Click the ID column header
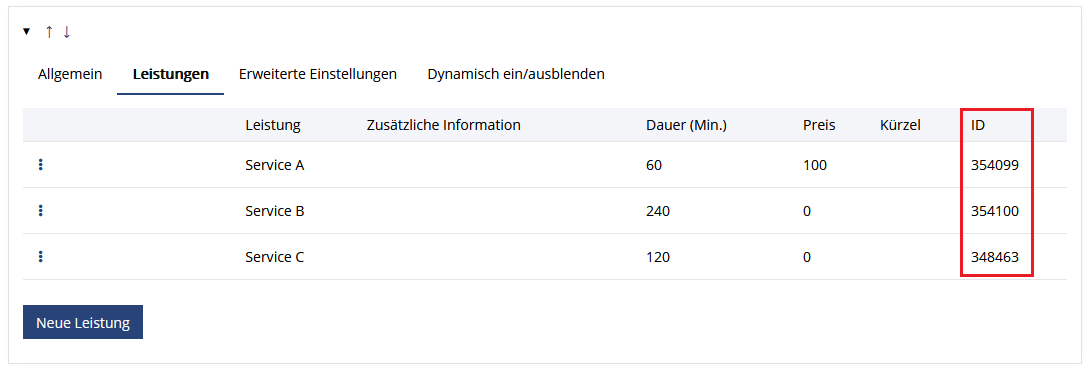 click(x=978, y=125)
